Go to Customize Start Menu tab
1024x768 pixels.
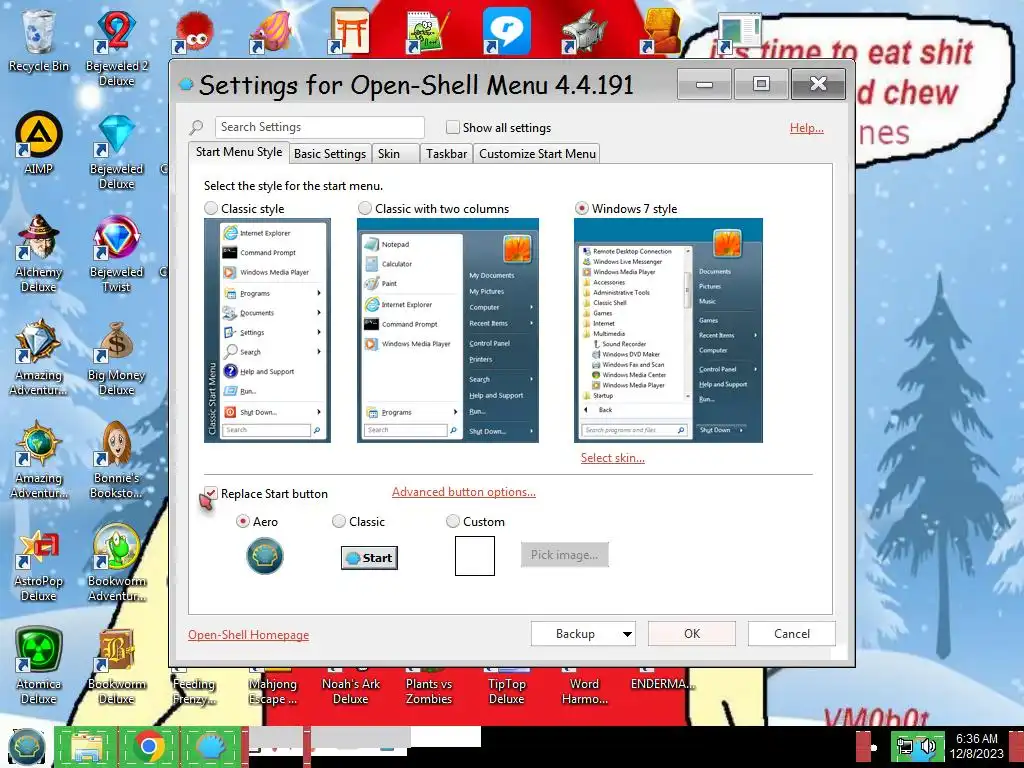pos(537,153)
